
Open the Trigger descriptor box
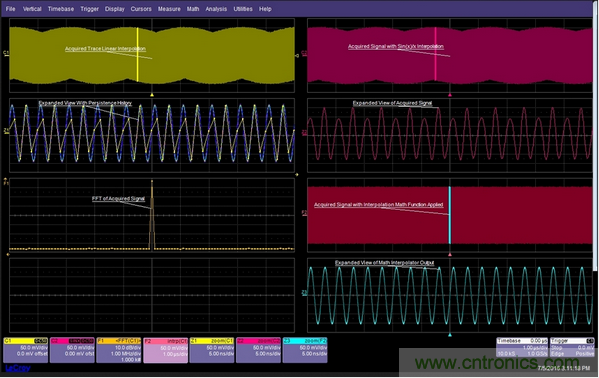(572, 347)
